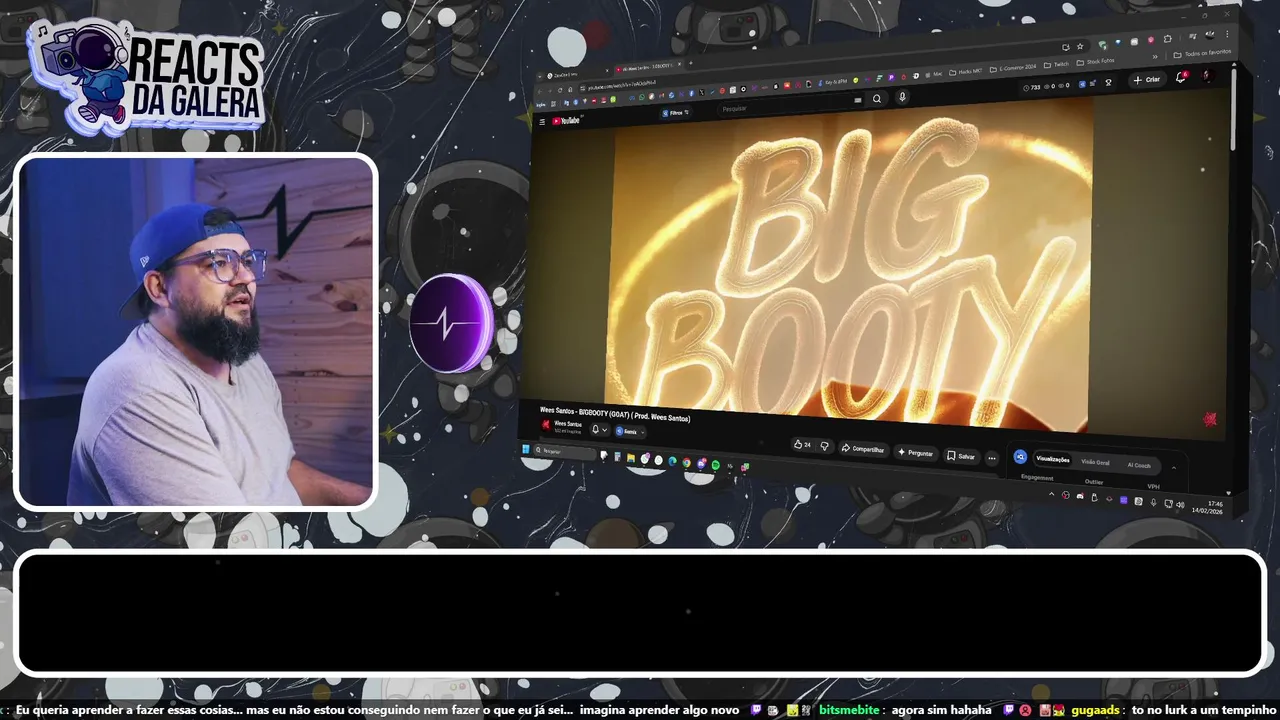Show more bookmarks with overflow chevron

(1154, 57)
